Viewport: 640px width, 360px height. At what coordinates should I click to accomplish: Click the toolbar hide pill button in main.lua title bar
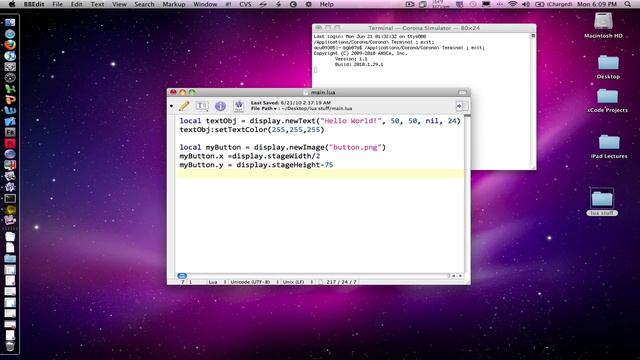coord(462,92)
